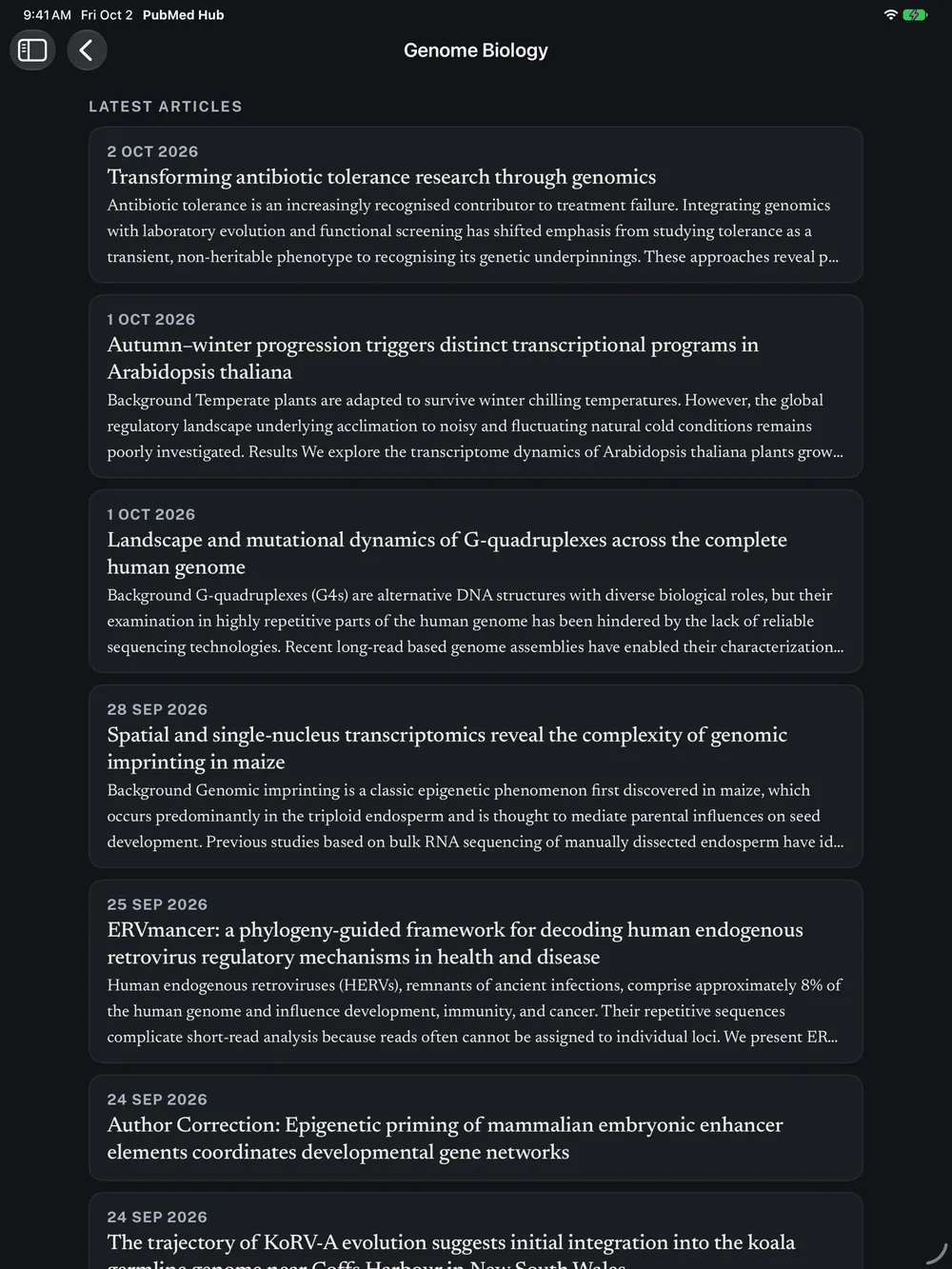Go back using the chevron arrow
Viewport: 952px width, 1269px height.
(87, 50)
